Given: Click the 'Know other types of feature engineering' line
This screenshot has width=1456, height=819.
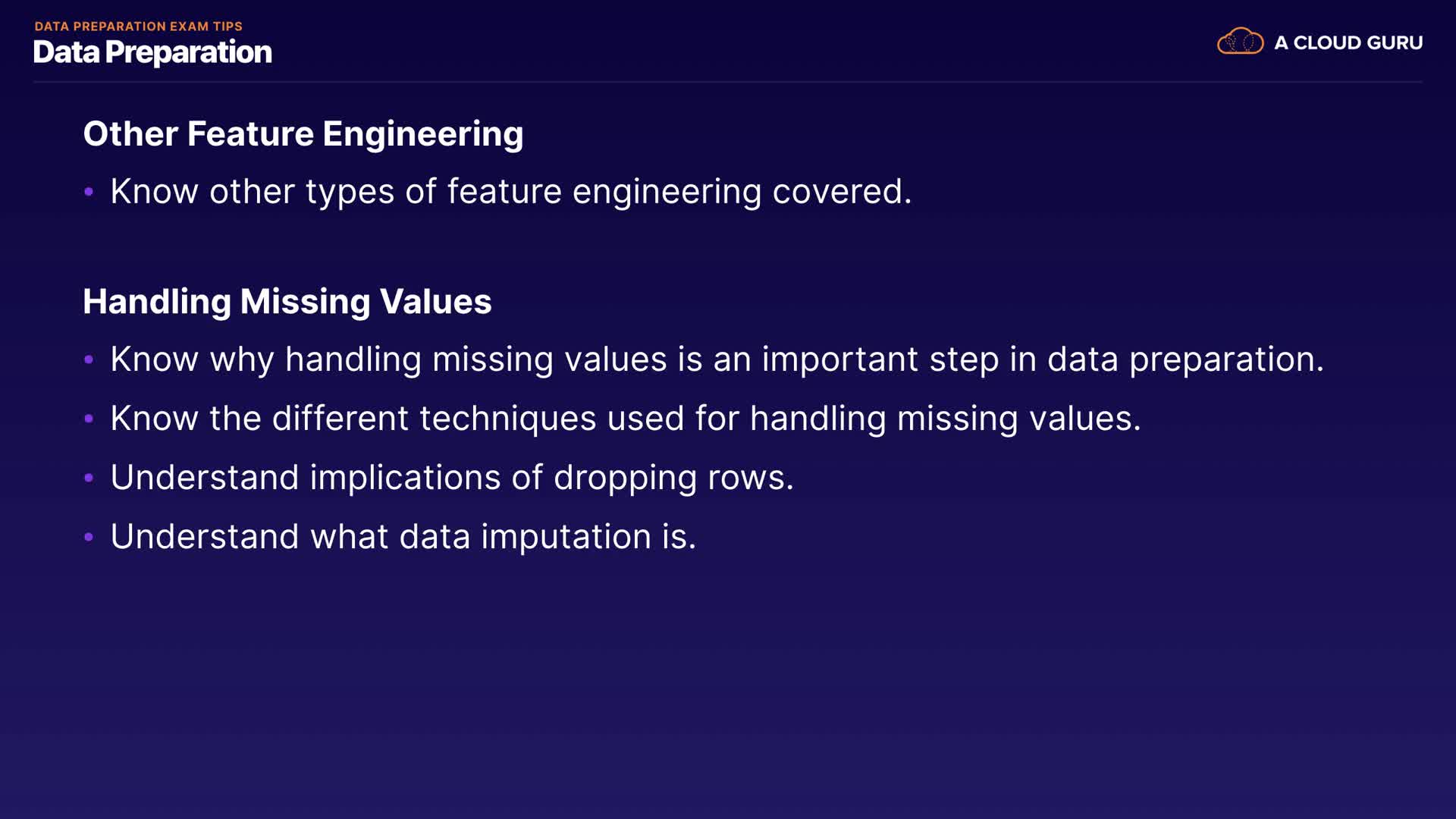Looking at the screenshot, I should point(510,191).
